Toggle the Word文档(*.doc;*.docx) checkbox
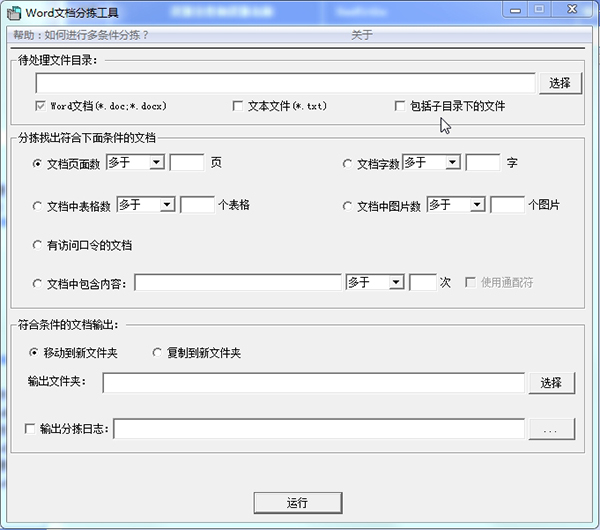This screenshot has width=600, height=530. click(40, 106)
